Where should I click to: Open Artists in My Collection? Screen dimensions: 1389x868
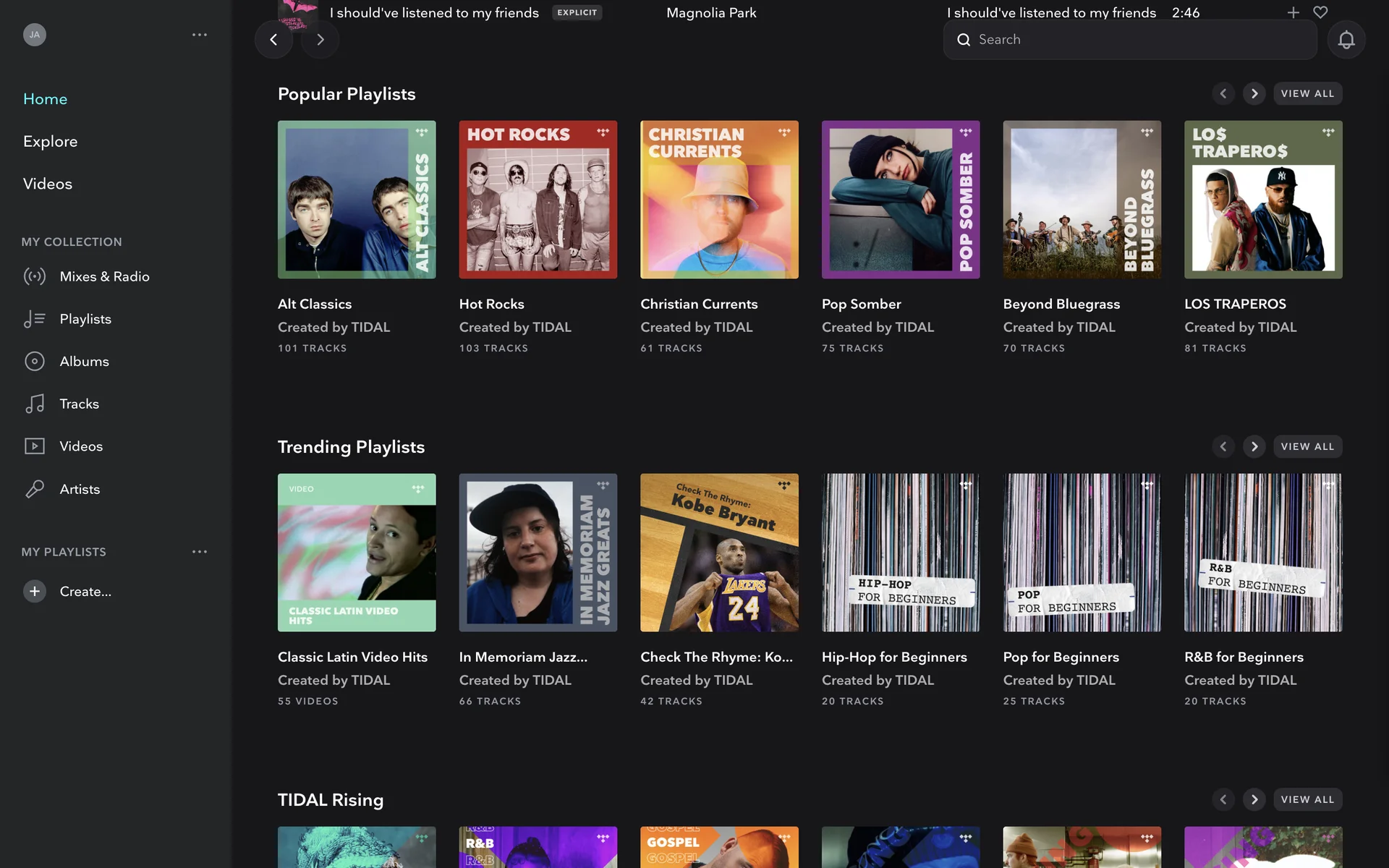click(x=80, y=490)
